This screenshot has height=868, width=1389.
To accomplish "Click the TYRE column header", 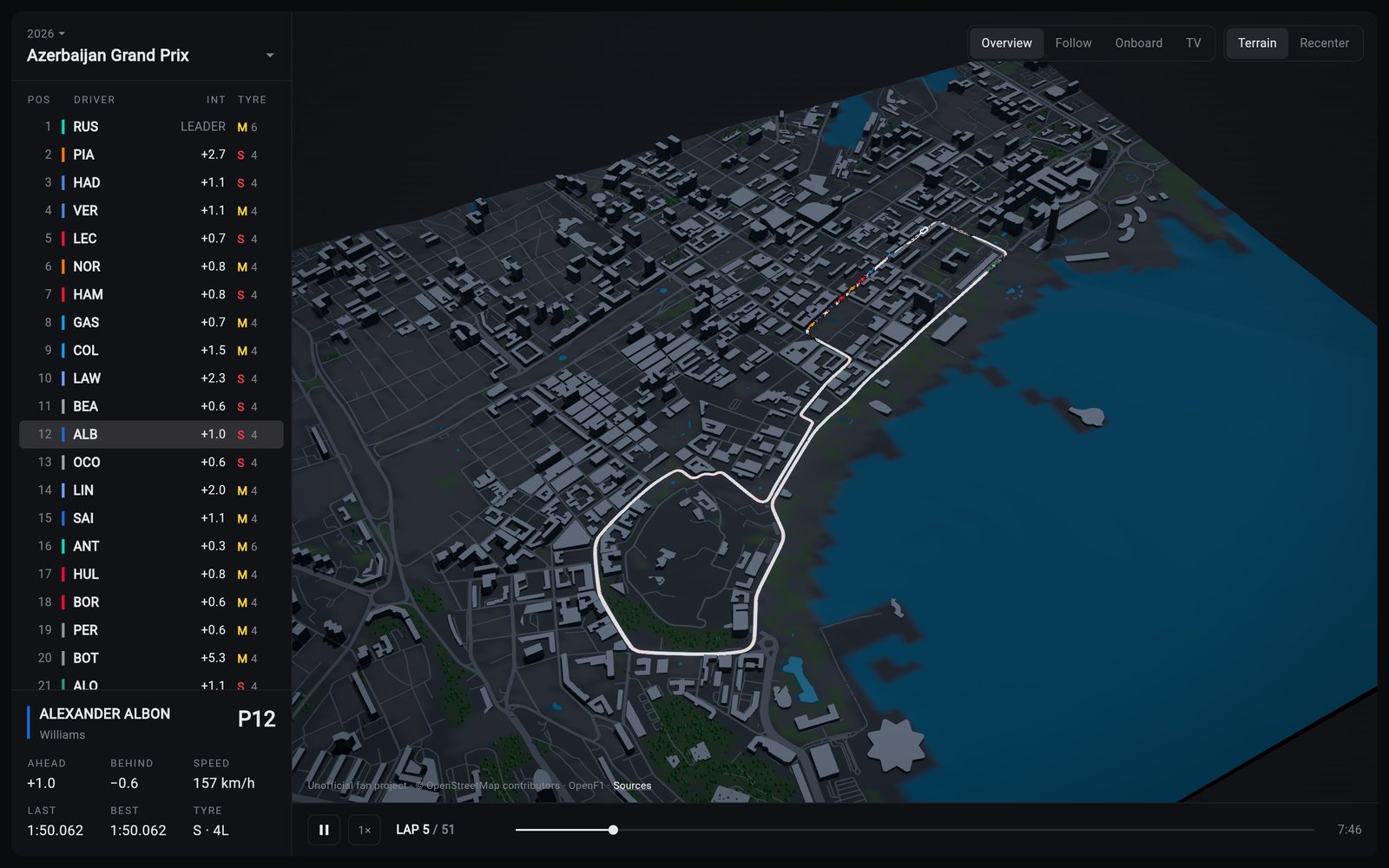I will (x=252, y=100).
